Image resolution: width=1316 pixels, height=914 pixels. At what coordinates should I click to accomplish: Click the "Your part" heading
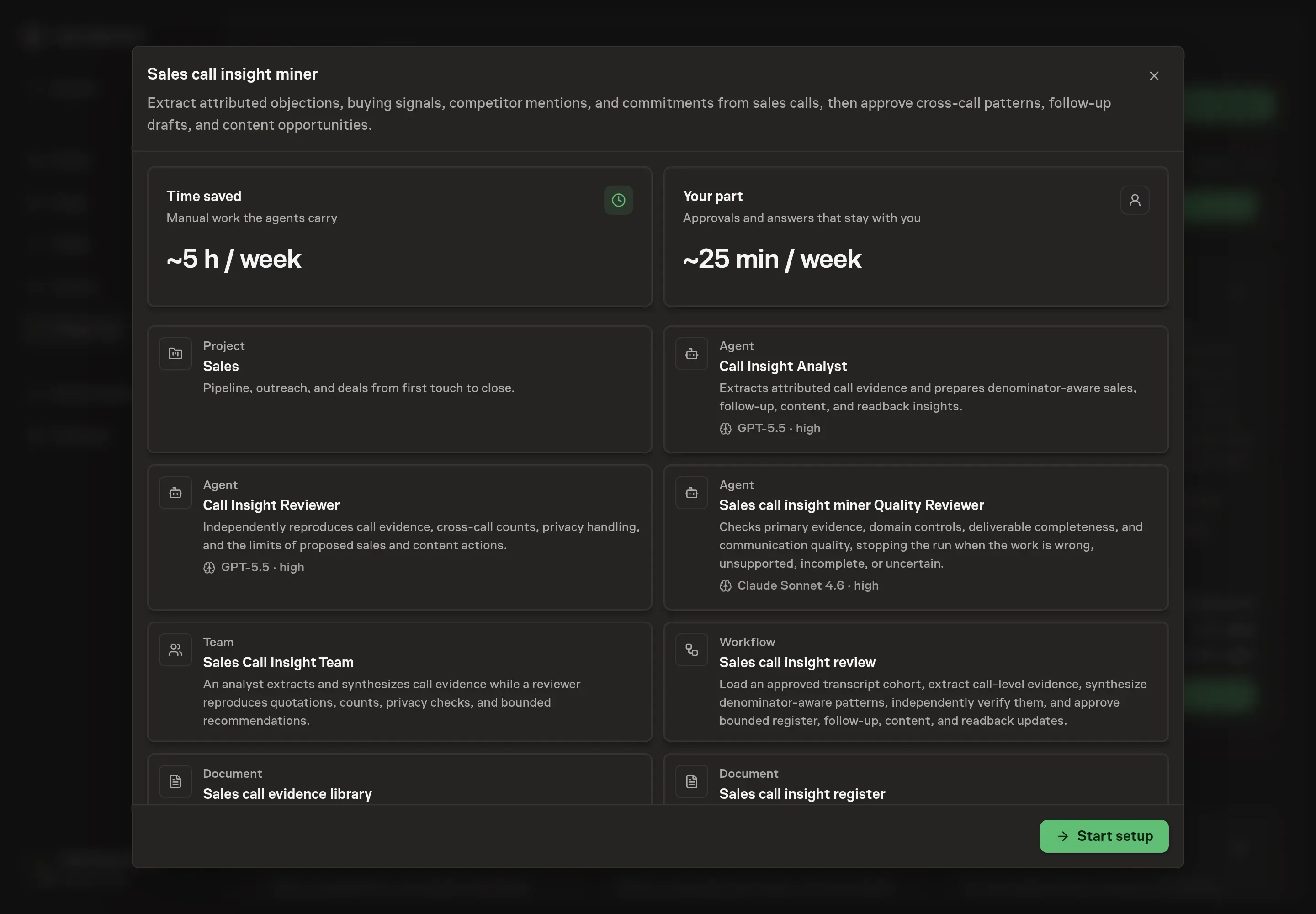(712, 197)
